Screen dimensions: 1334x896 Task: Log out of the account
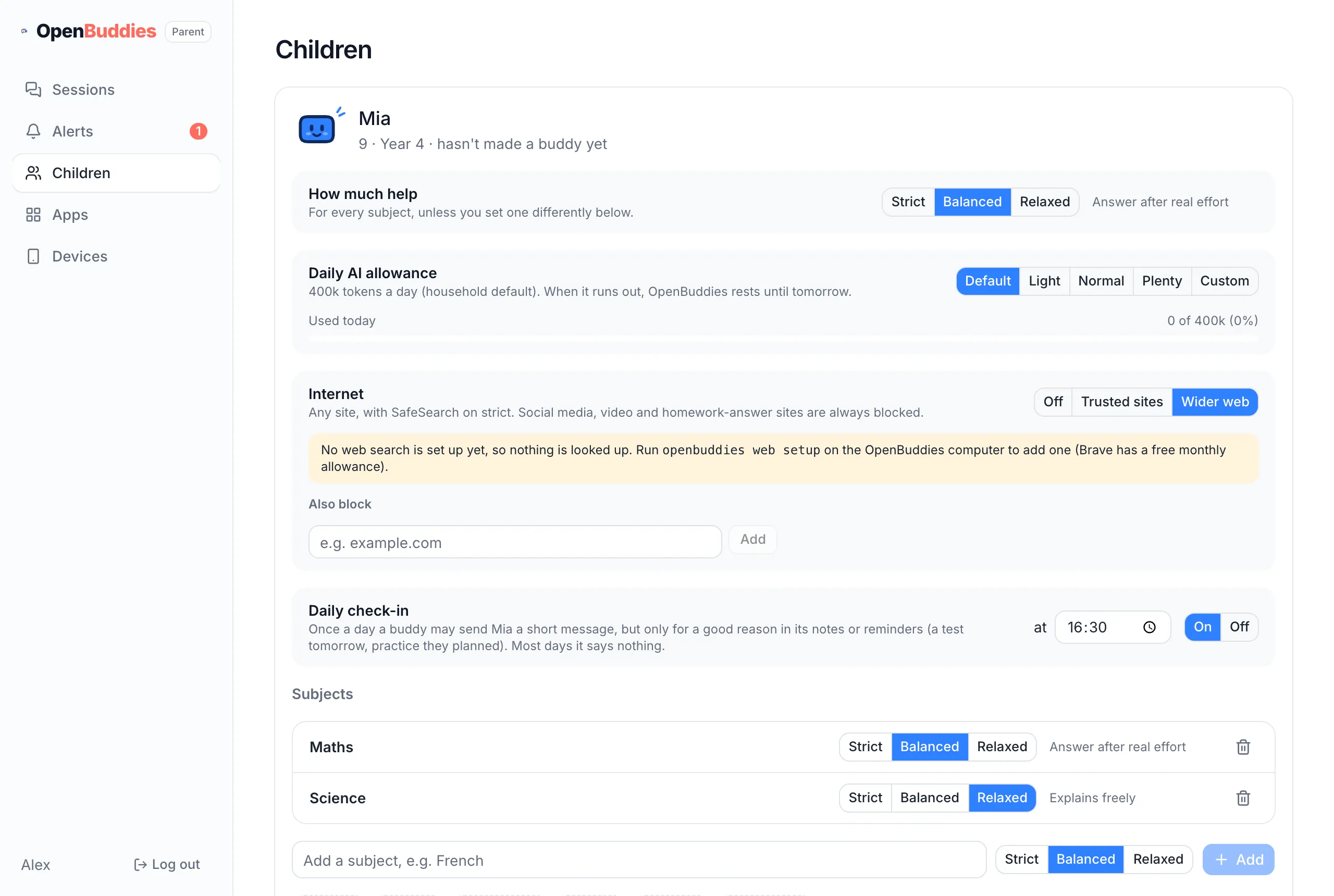click(167, 865)
